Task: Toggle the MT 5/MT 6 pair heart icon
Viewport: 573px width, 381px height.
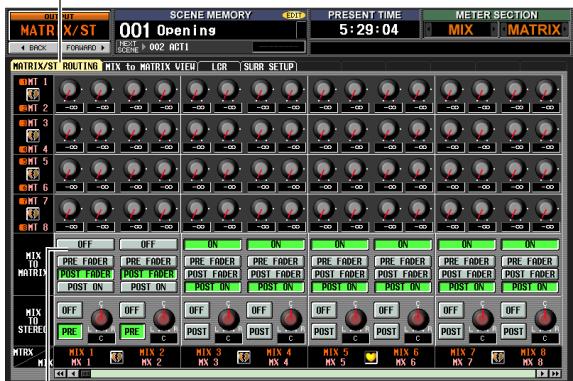Action: (33, 174)
